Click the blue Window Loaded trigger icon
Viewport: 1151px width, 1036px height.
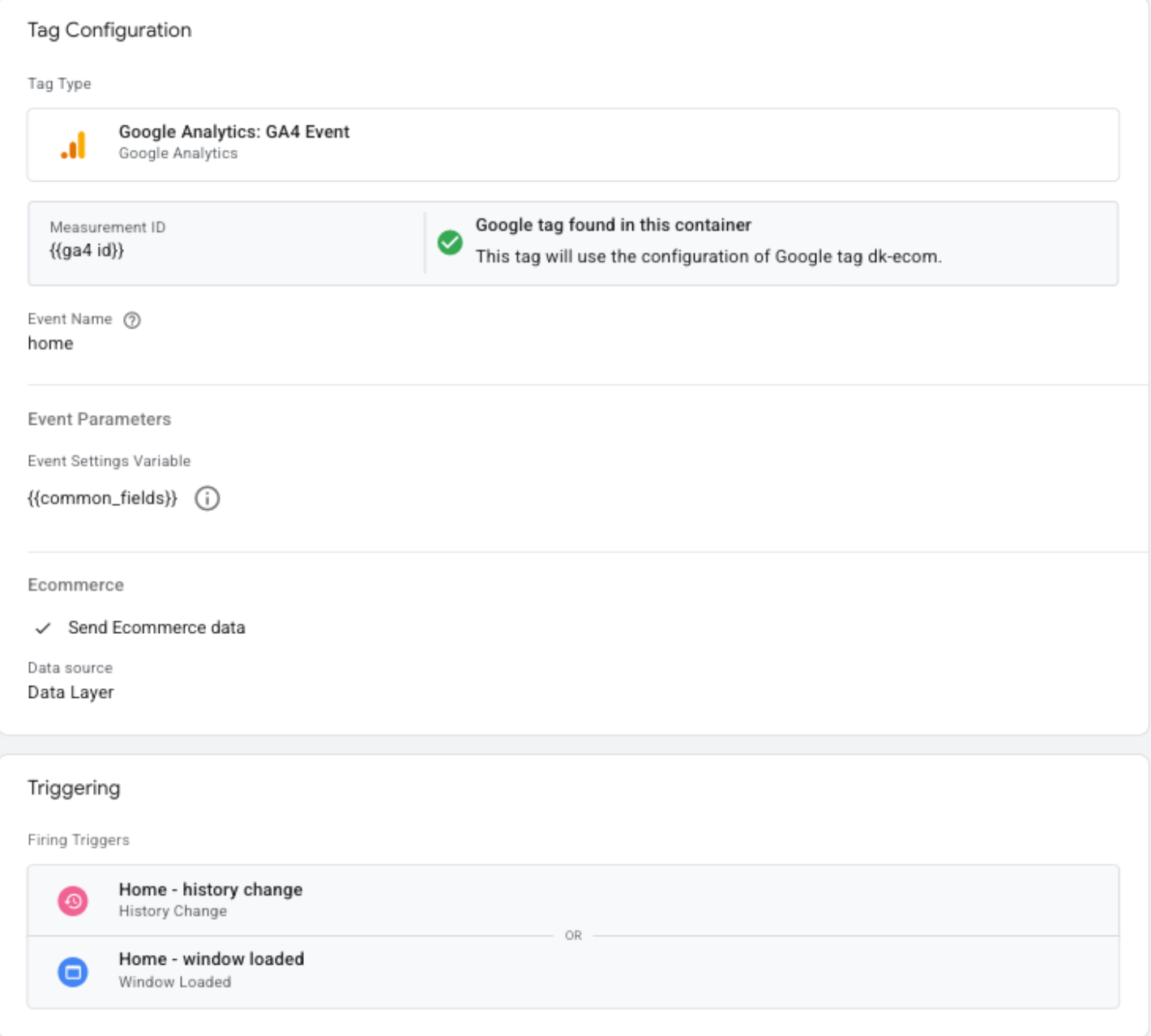pyautogui.click(x=73, y=971)
